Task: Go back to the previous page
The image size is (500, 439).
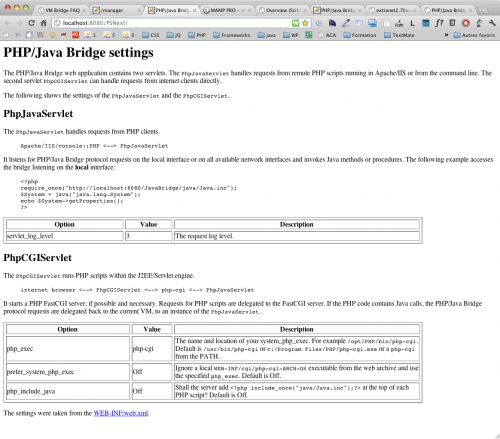Action: (7, 23)
